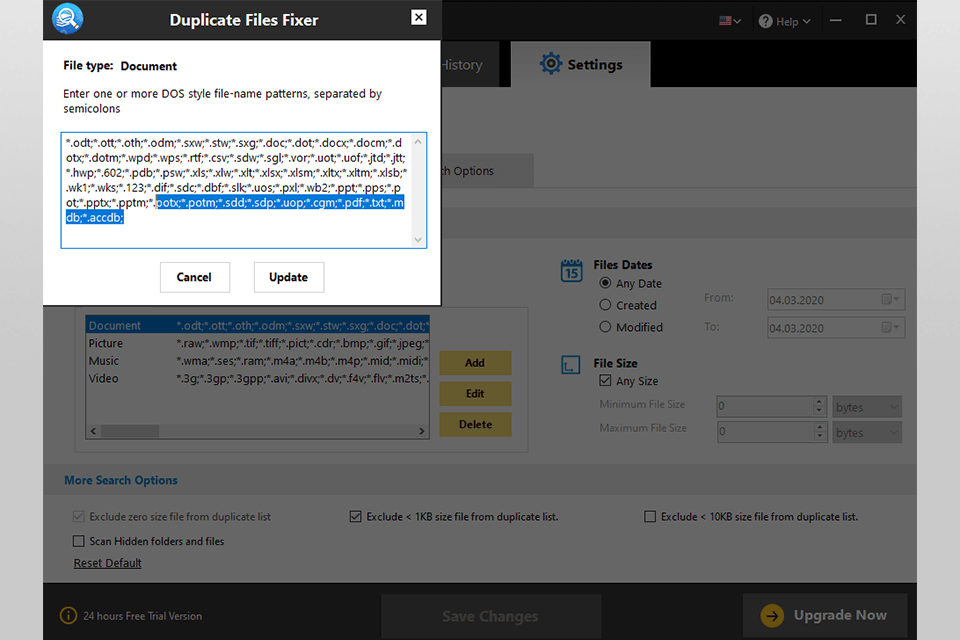Click the Duplicate Files Fixer logo icon
The width and height of the screenshot is (960, 640).
tap(67, 18)
